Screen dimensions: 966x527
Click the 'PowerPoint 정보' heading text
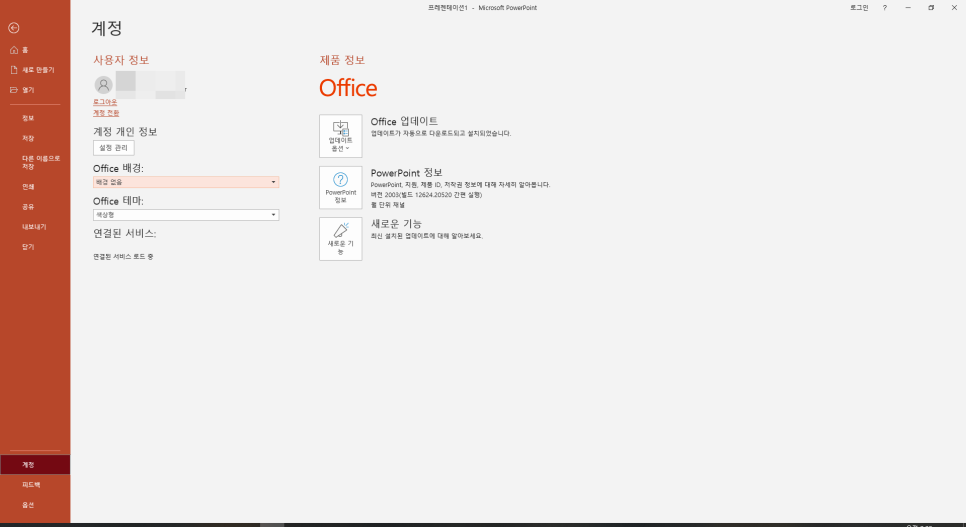point(407,173)
